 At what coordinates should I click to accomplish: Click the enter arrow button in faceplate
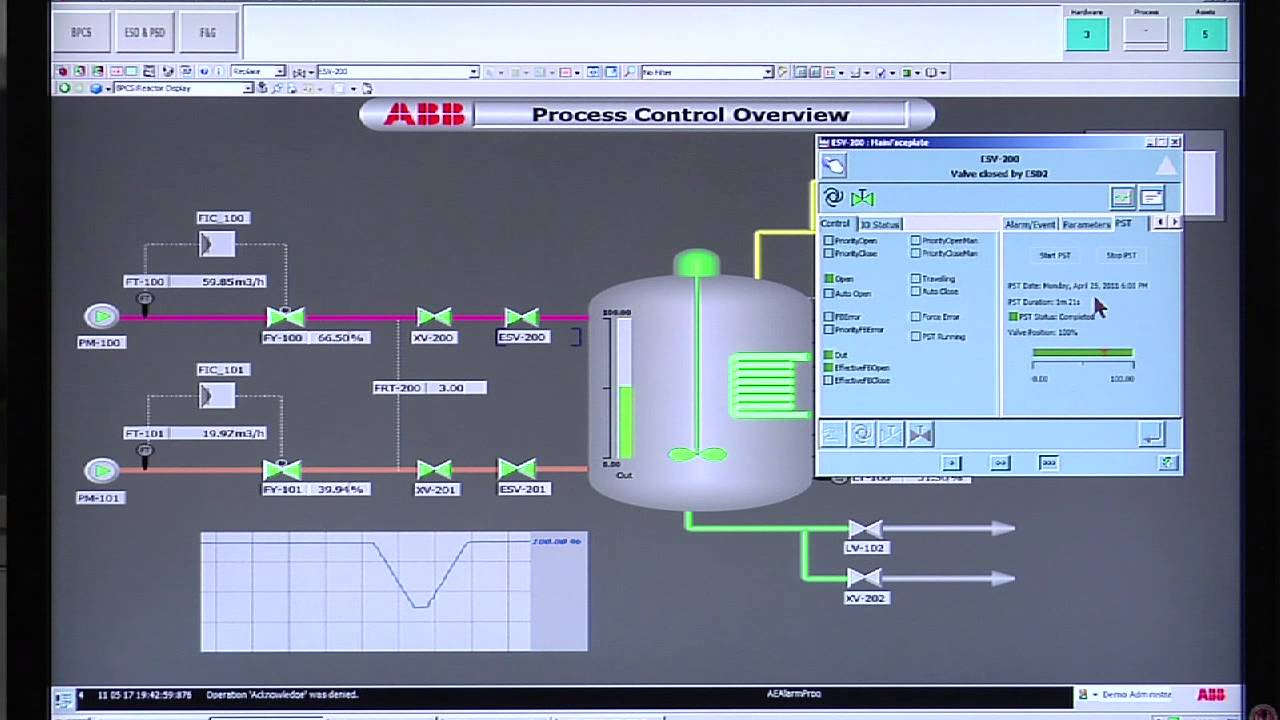(x=1151, y=434)
